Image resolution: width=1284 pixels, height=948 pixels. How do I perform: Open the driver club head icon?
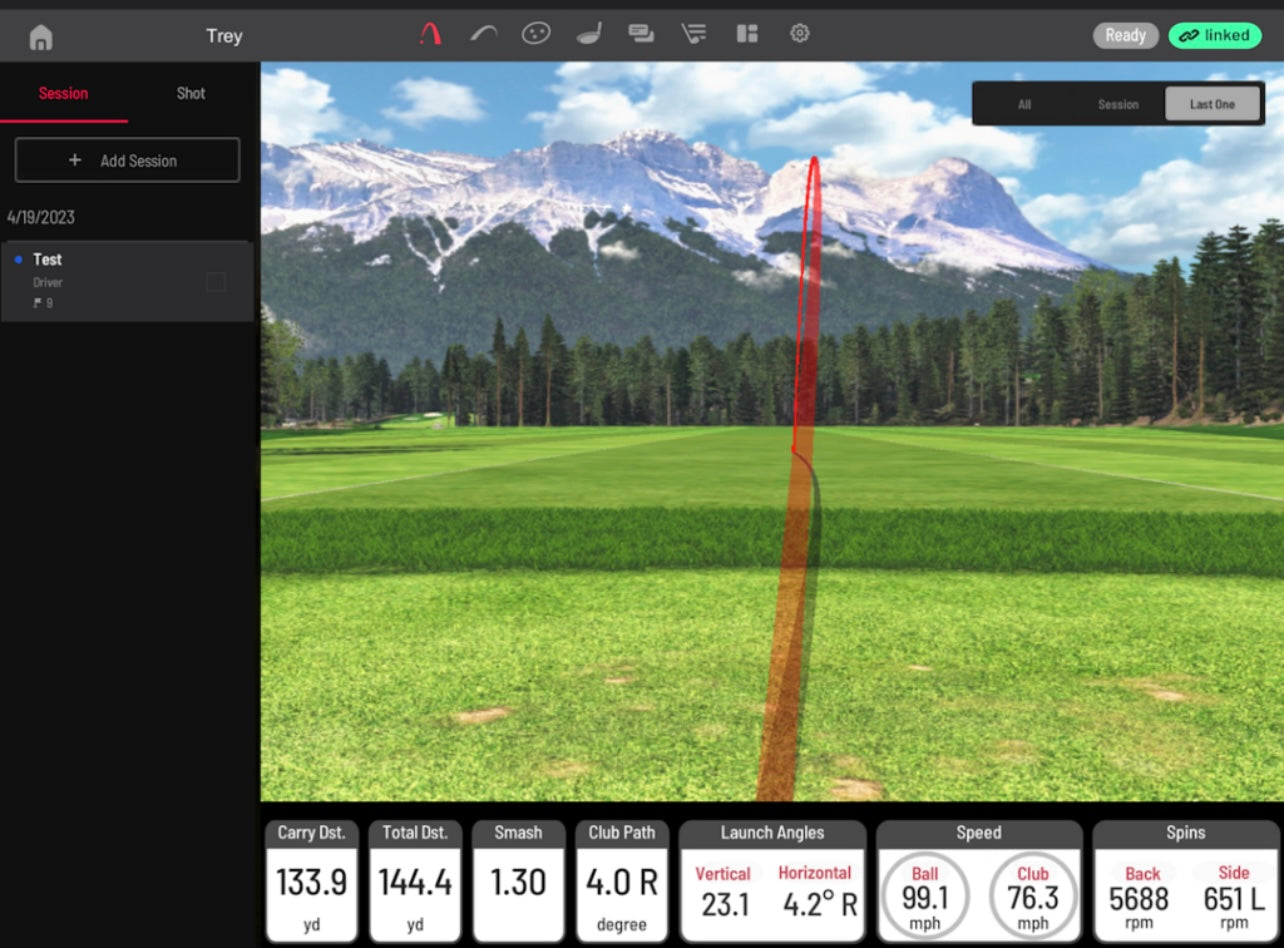pyautogui.click(x=589, y=34)
